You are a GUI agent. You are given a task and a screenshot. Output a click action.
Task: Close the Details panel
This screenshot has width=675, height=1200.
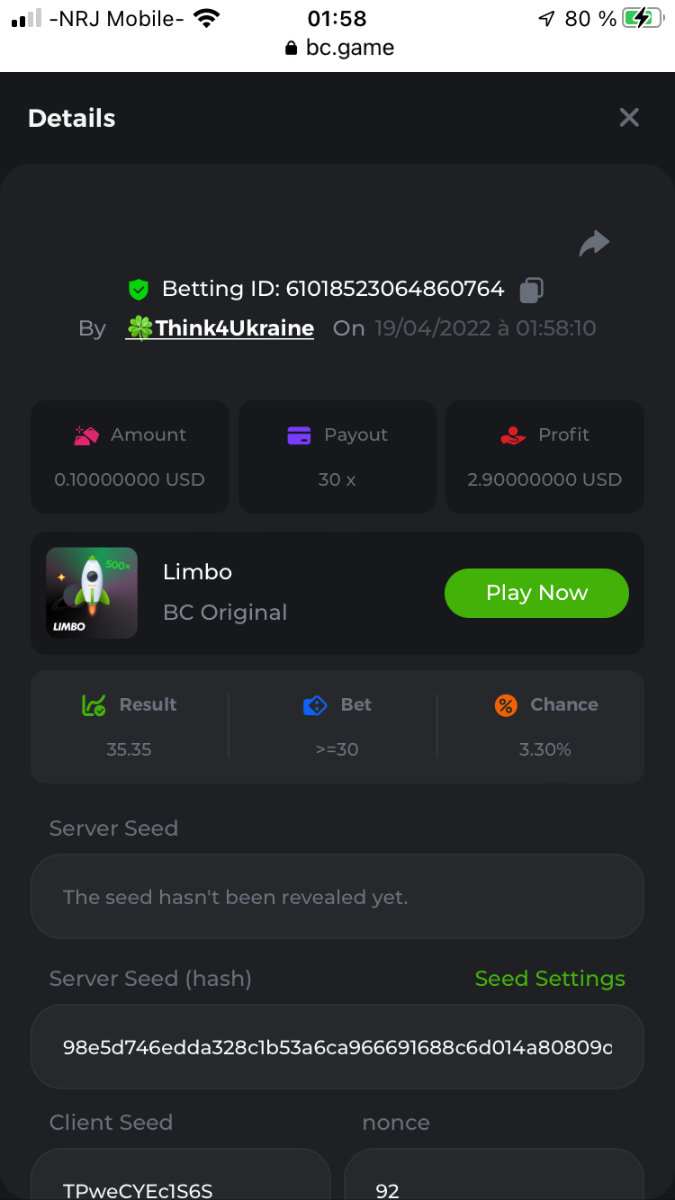pos(629,118)
